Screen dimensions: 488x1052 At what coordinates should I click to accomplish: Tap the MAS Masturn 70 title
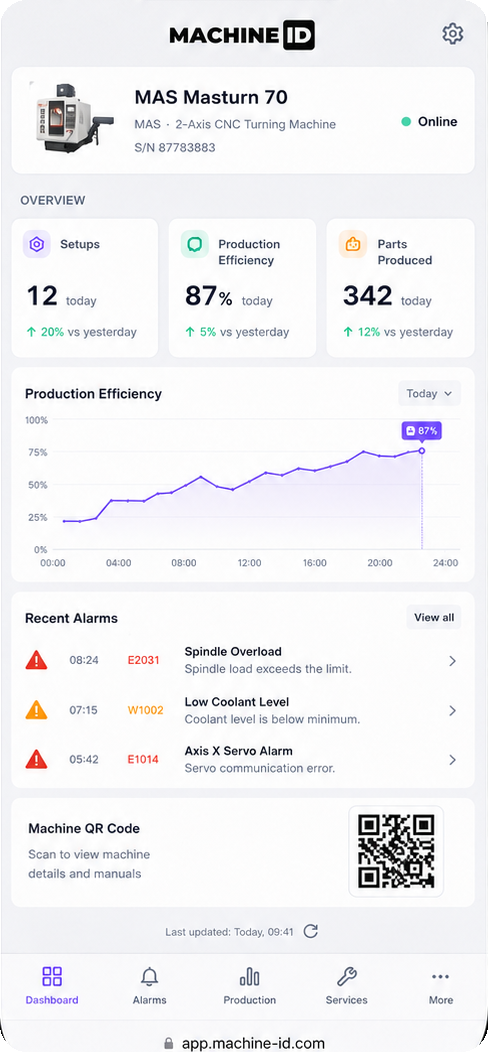coord(211,97)
